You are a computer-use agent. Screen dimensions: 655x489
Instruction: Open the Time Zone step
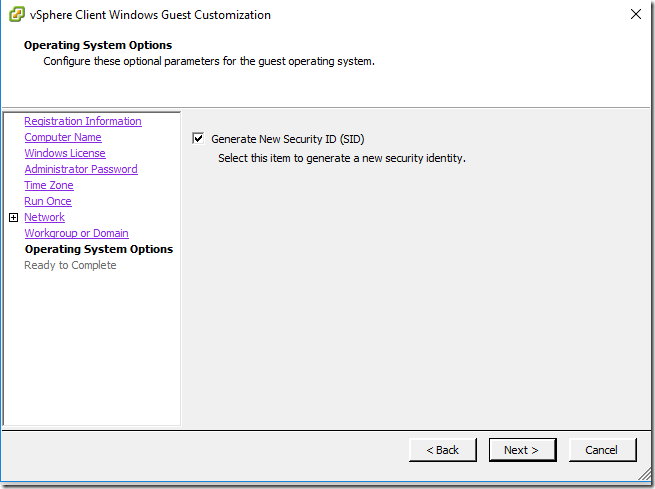tap(49, 185)
